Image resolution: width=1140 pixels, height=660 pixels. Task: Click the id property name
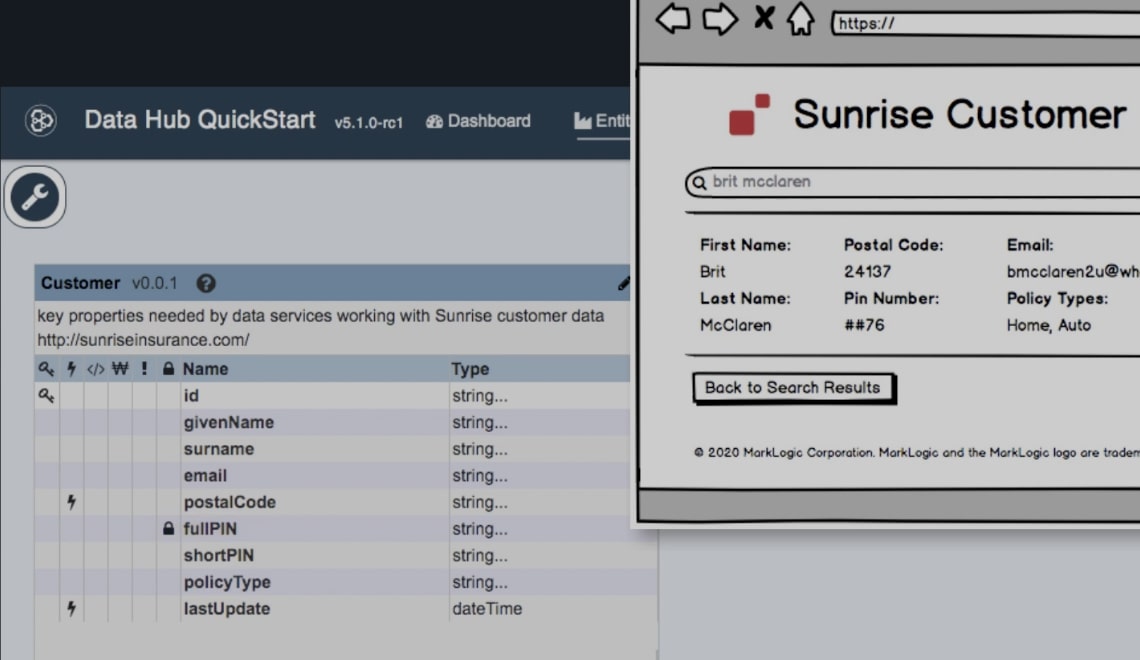tap(191, 396)
